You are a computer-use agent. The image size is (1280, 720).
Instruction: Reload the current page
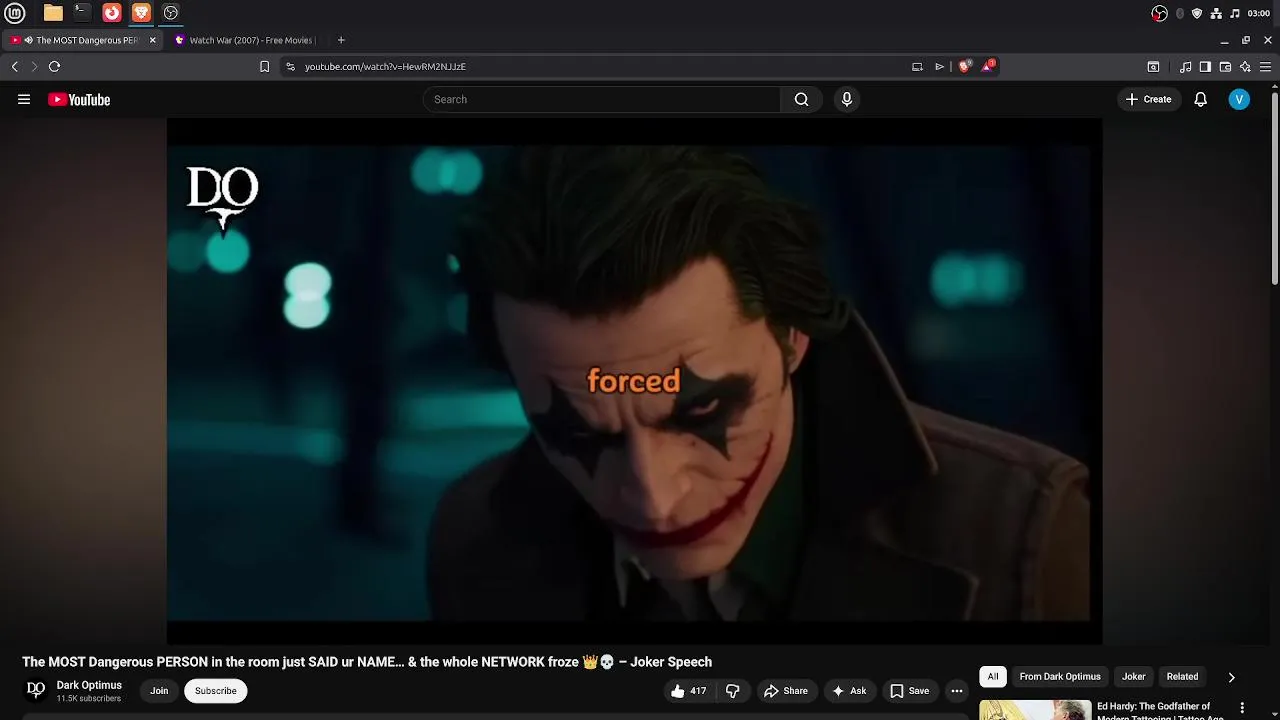pyautogui.click(x=55, y=66)
